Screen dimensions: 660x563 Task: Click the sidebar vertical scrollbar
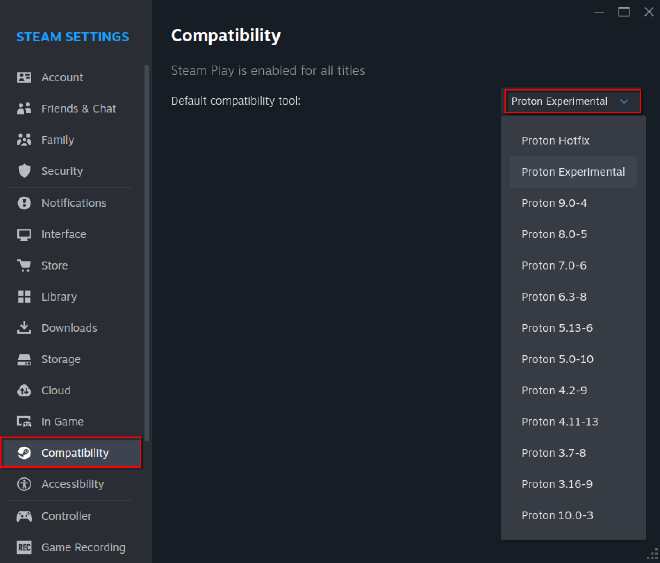148,250
